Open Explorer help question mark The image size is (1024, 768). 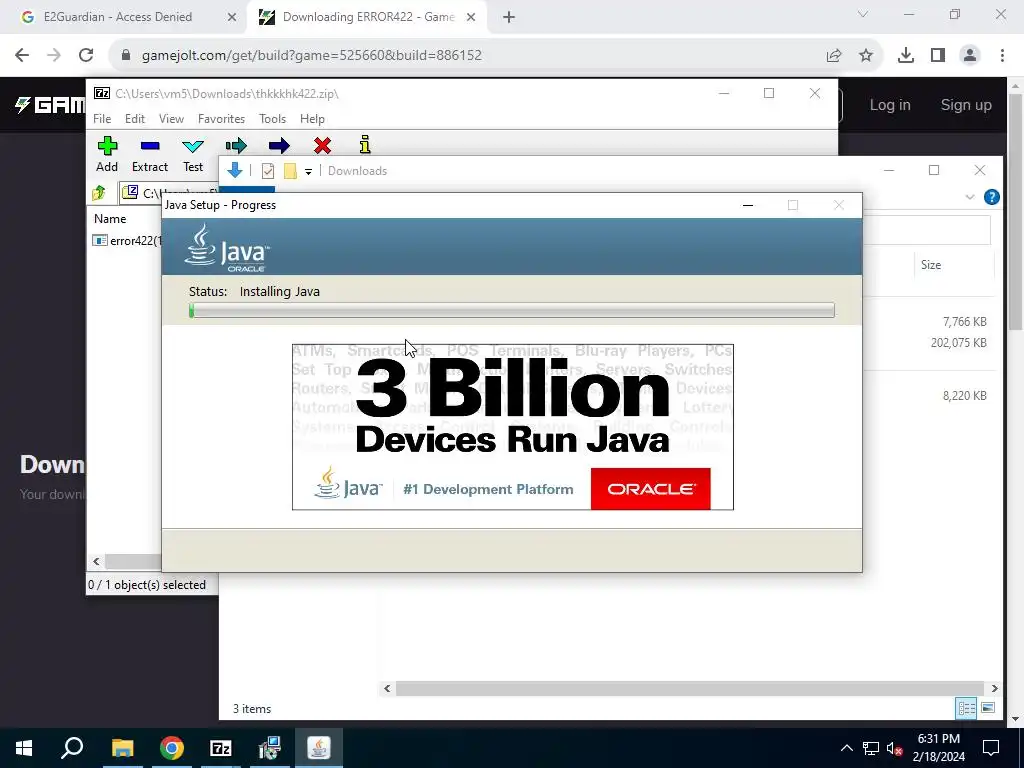tap(991, 197)
